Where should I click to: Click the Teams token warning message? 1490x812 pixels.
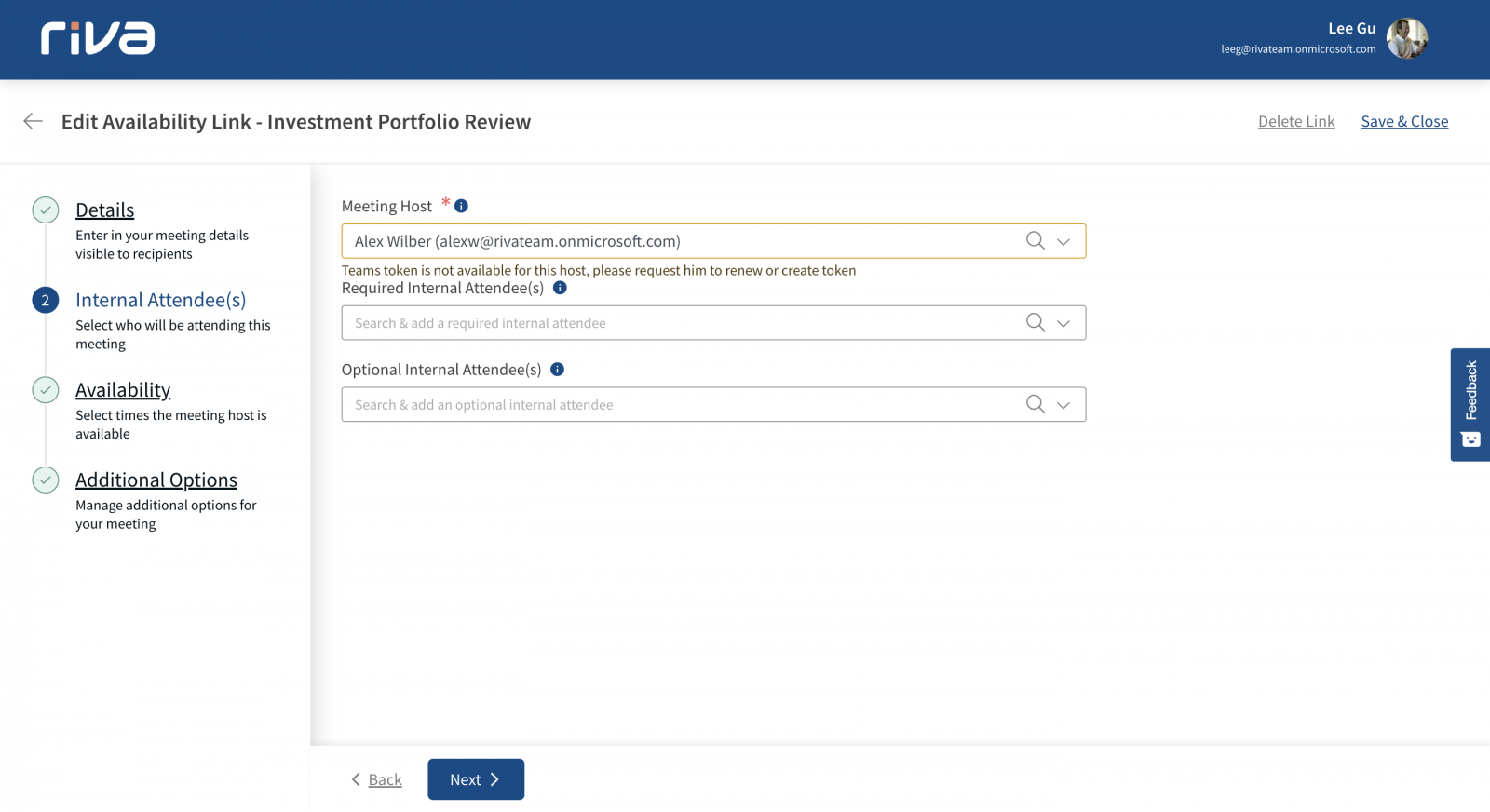599,270
